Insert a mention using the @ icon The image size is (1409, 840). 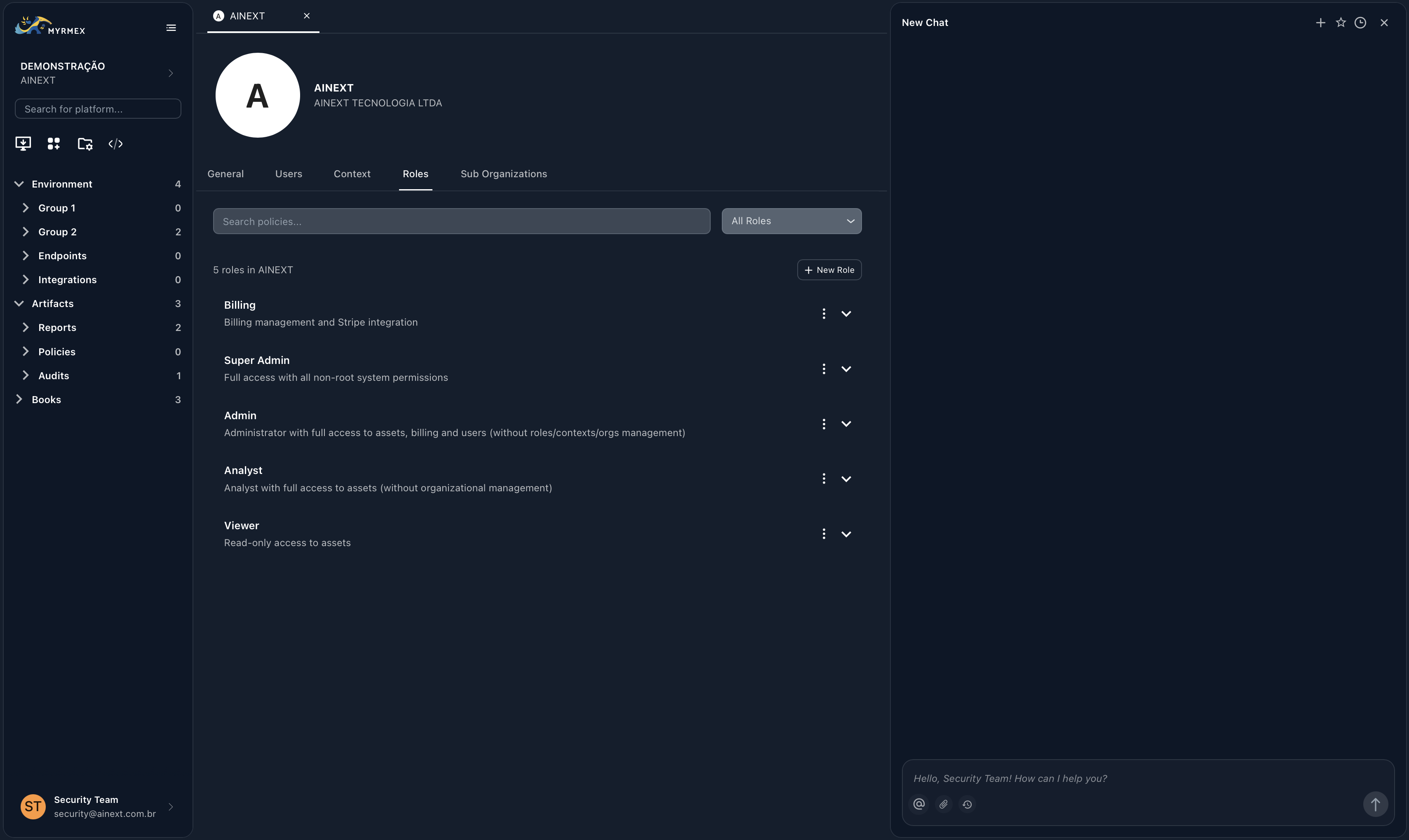918,804
